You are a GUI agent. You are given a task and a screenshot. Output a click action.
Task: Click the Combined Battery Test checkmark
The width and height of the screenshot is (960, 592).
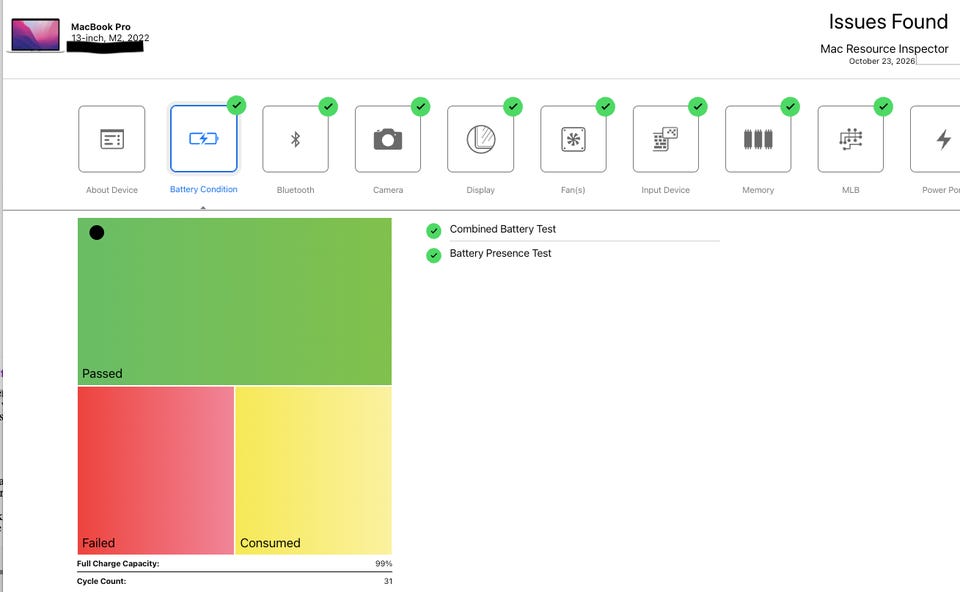click(x=433, y=231)
